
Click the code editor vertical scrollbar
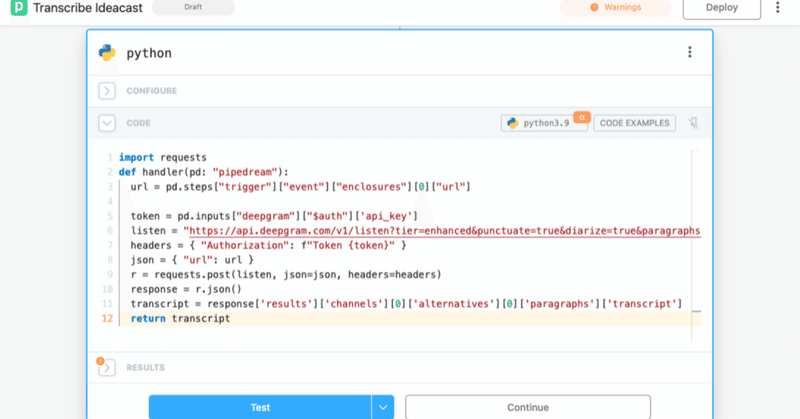pos(696,245)
